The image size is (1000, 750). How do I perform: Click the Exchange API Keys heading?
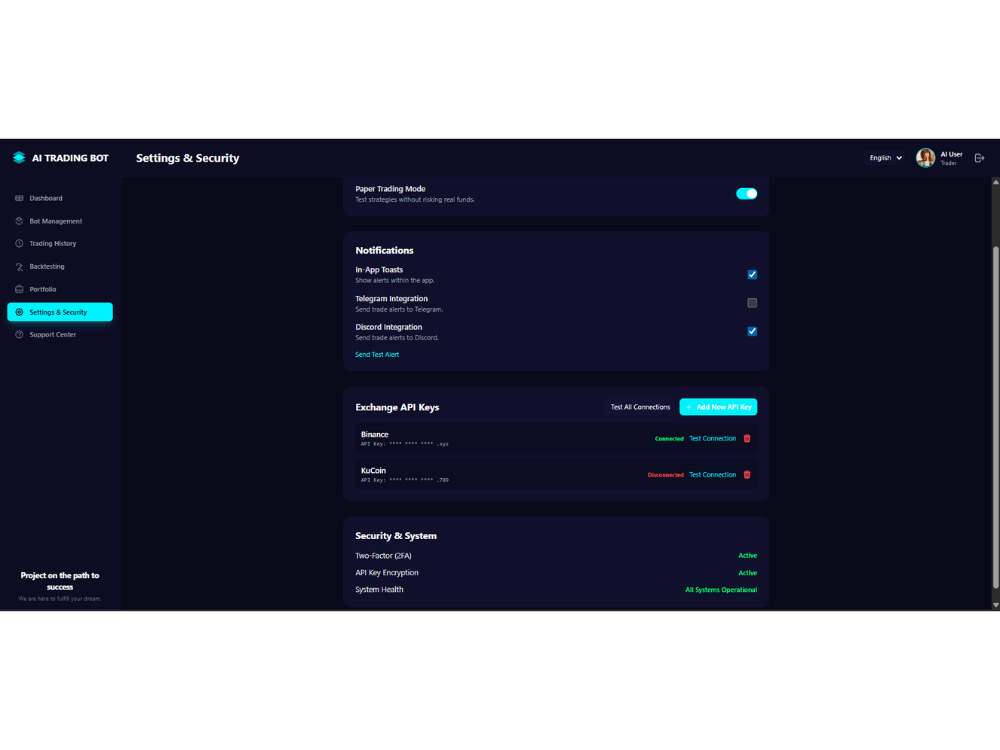(x=397, y=408)
